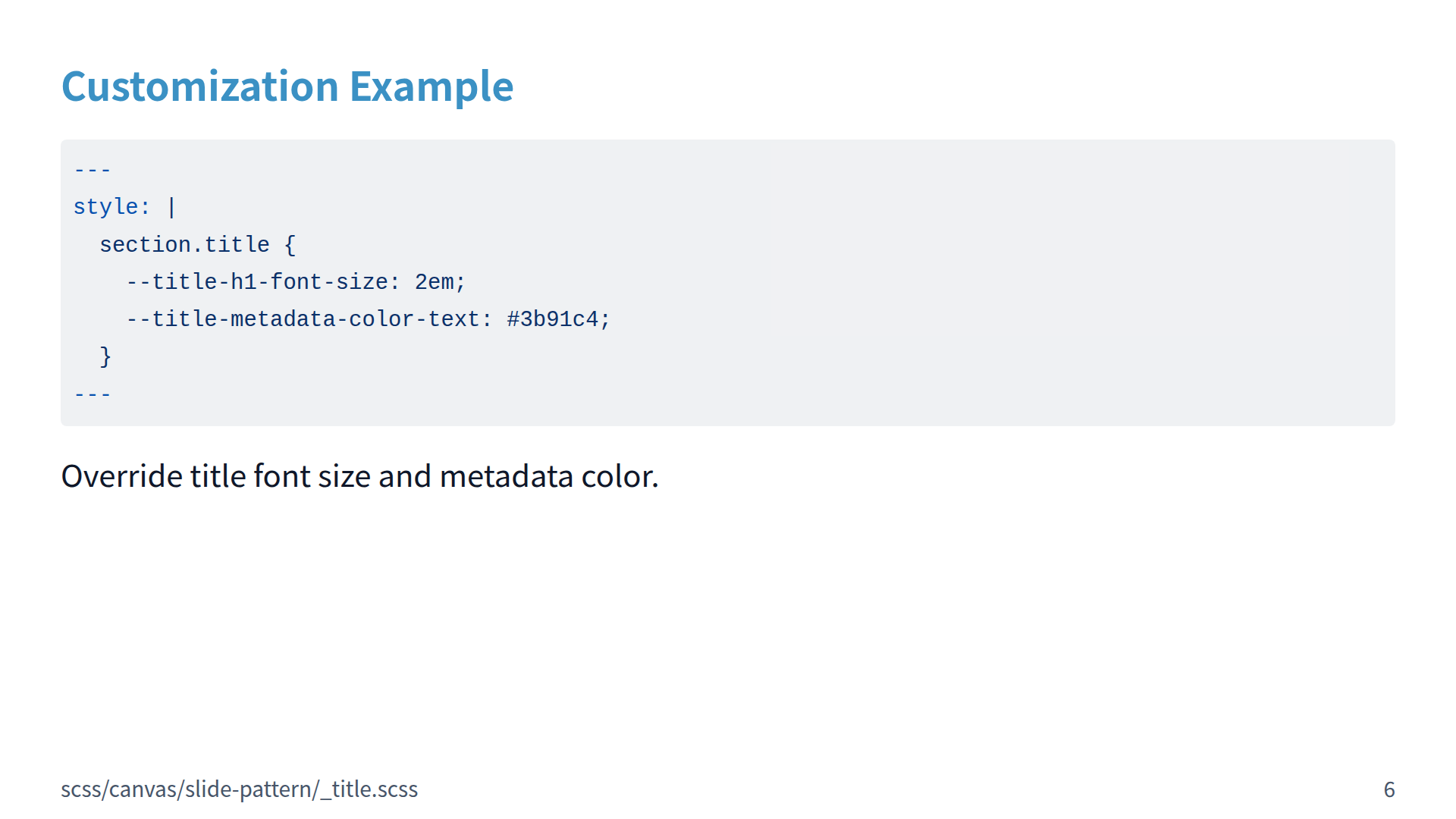This screenshot has width=1456, height=819.
Task: Click the "--title-metadata-color-text" property name
Action: 303,319
